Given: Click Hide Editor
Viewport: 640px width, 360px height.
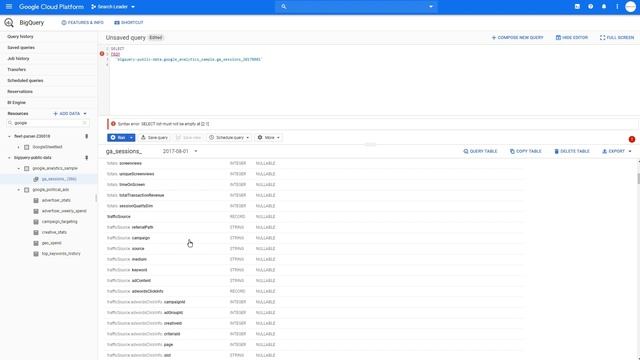Looking at the screenshot, I should (572, 38).
